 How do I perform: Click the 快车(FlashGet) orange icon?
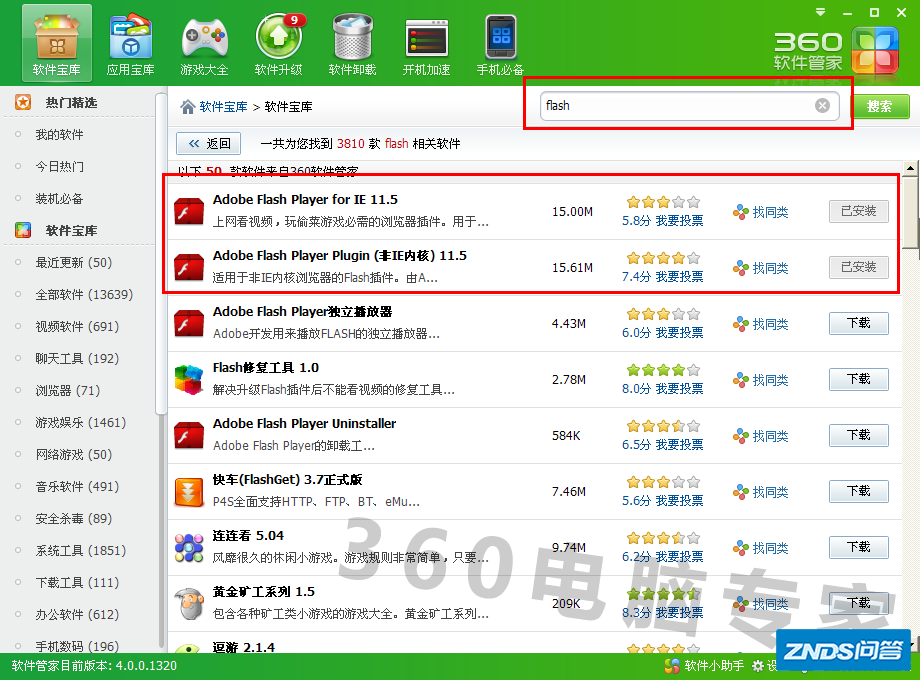(189, 492)
